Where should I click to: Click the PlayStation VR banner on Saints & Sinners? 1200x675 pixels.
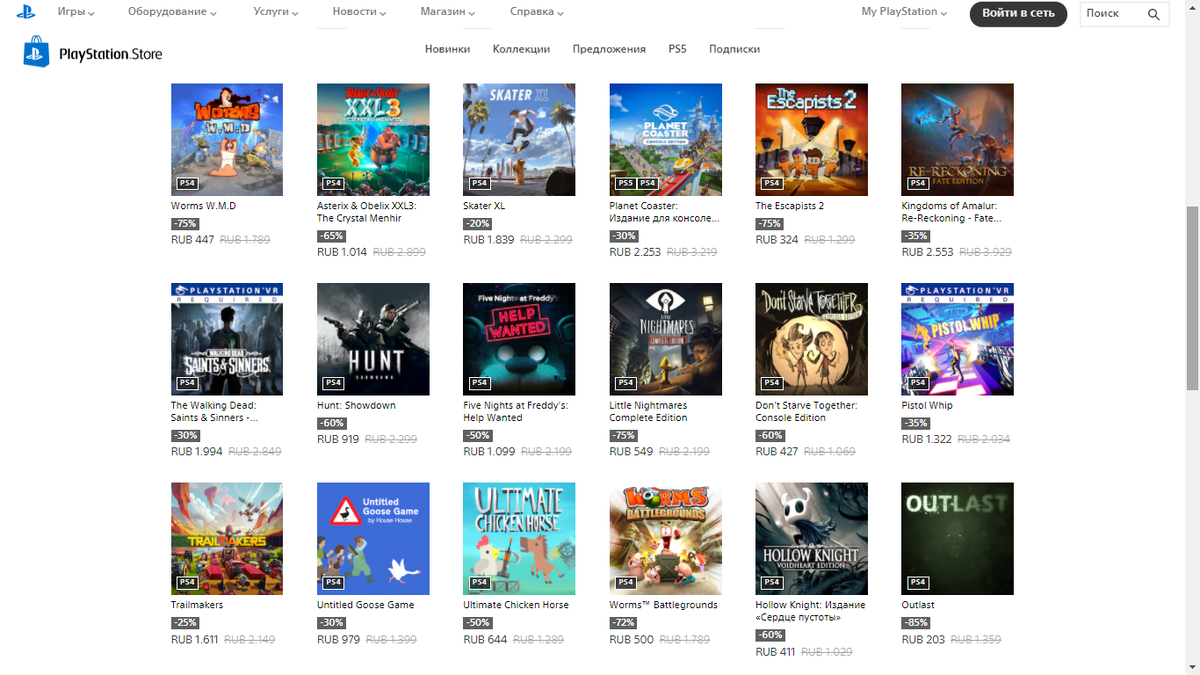pos(227,288)
